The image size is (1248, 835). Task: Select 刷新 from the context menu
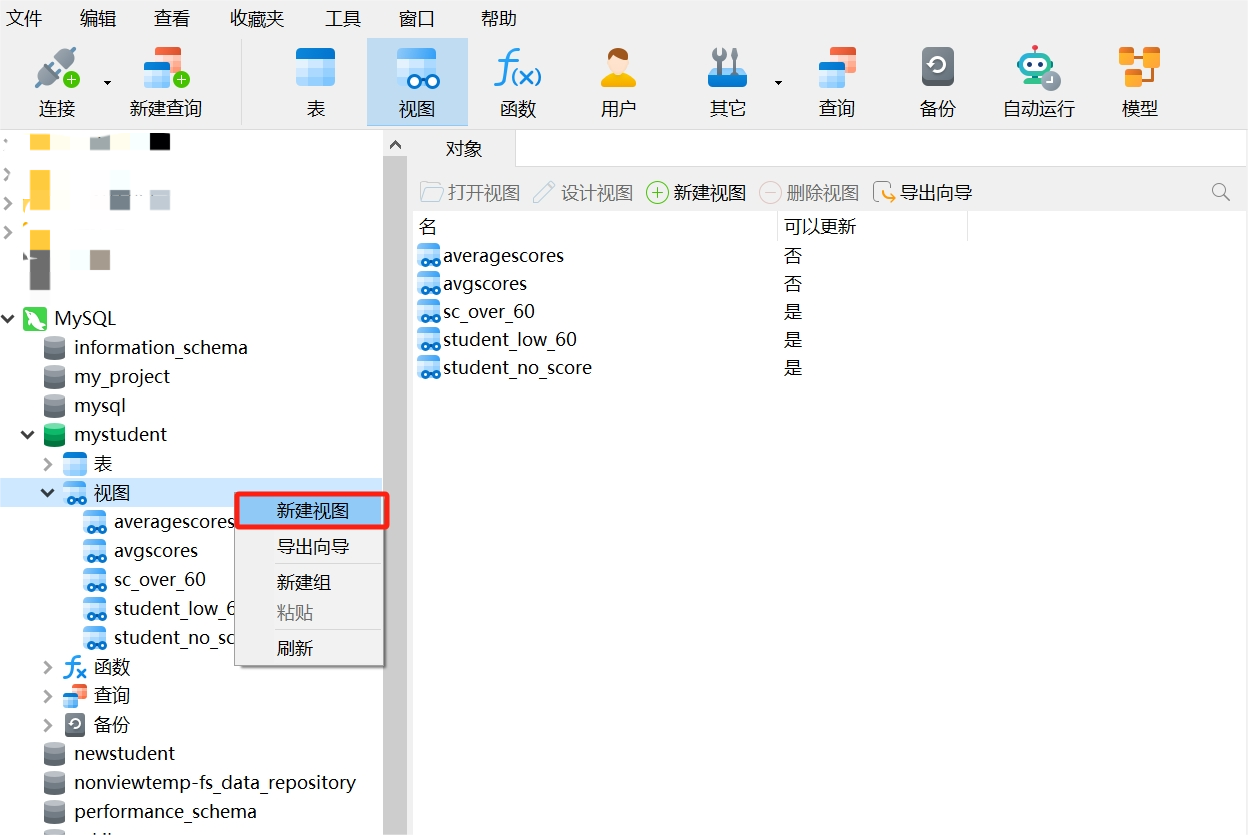[x=295, y=648]
